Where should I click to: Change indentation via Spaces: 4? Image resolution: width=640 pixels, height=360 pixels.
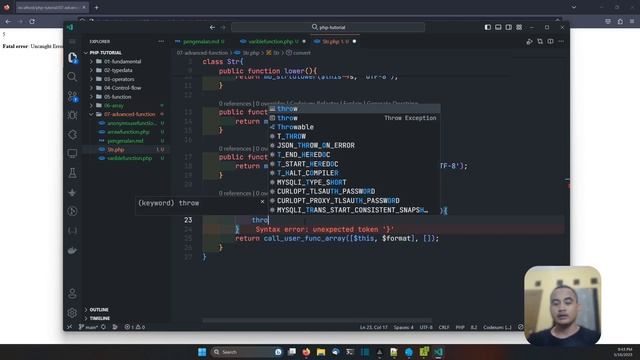403,327
